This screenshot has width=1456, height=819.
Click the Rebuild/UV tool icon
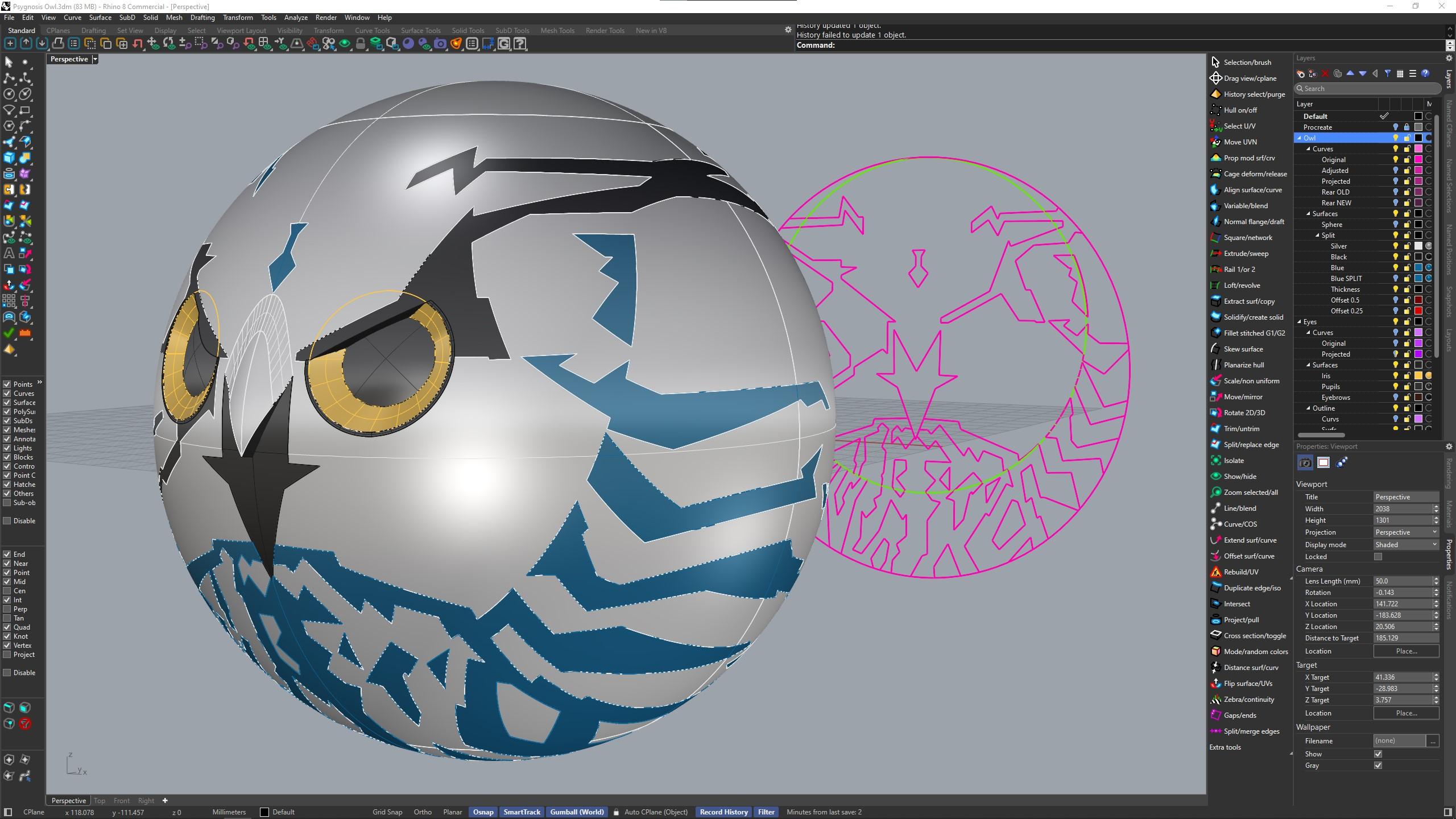[x=1216, y=572]
